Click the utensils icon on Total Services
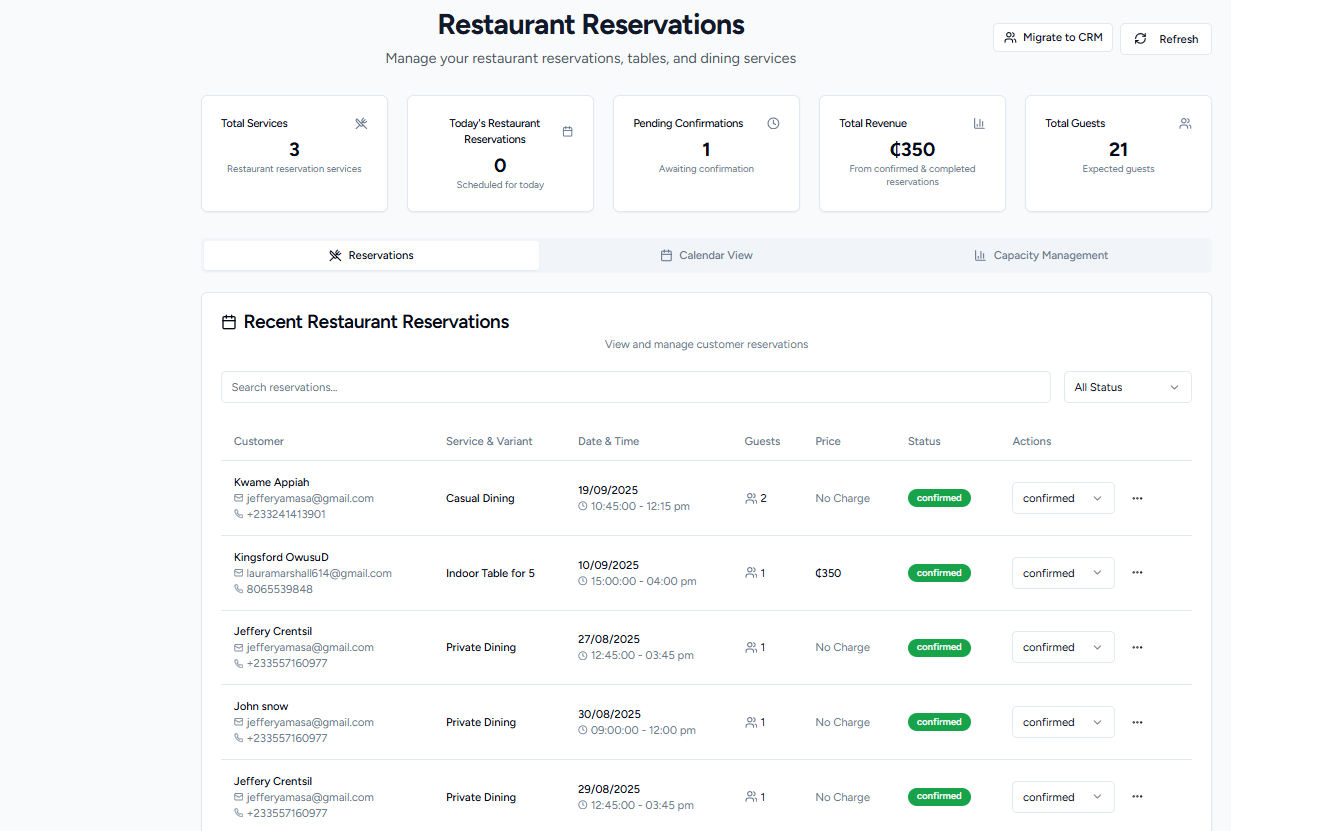The width and height of the screenshot is (1323, 831). [361, 124]
